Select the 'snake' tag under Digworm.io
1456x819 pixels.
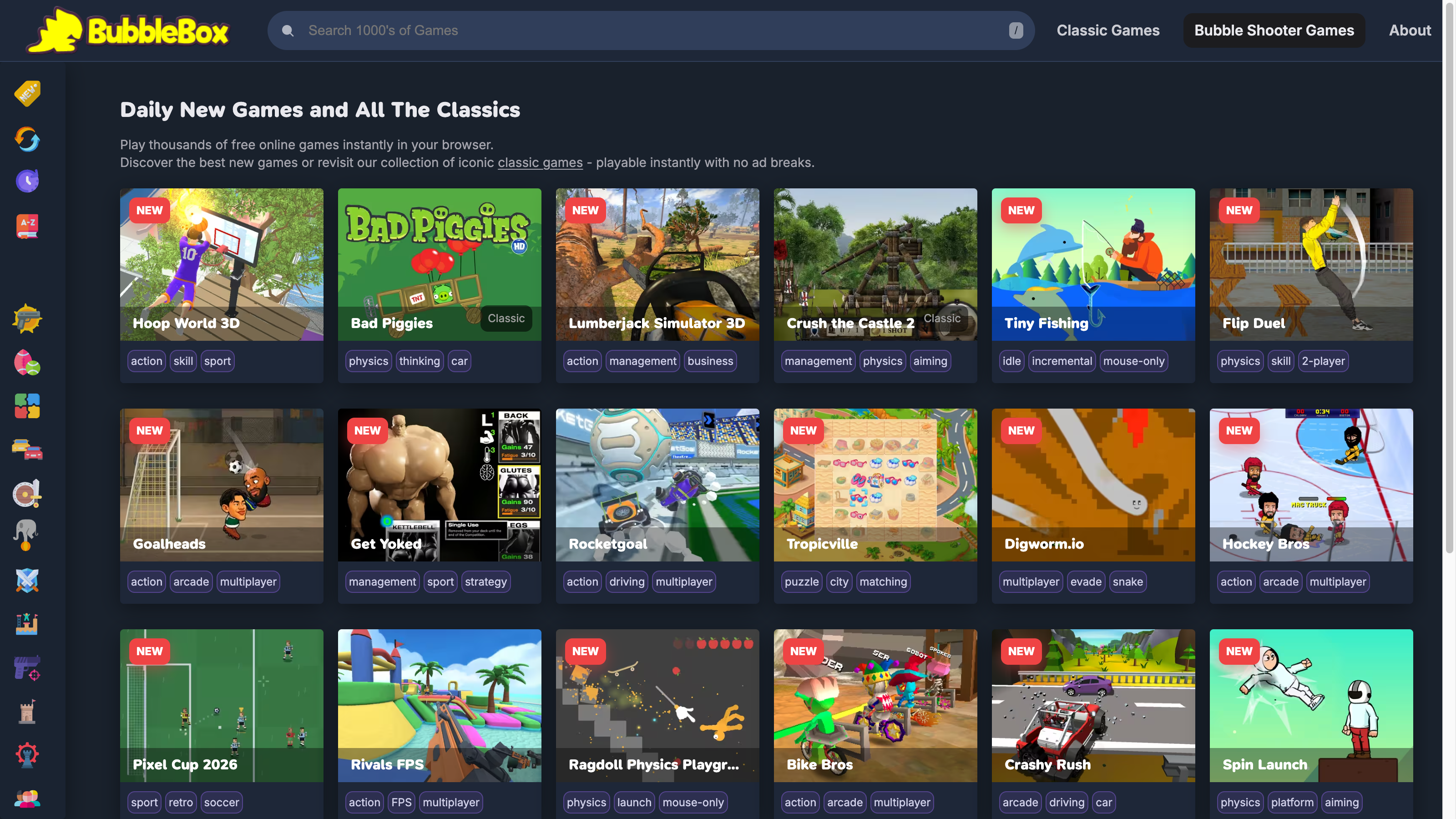[1127, 581]
